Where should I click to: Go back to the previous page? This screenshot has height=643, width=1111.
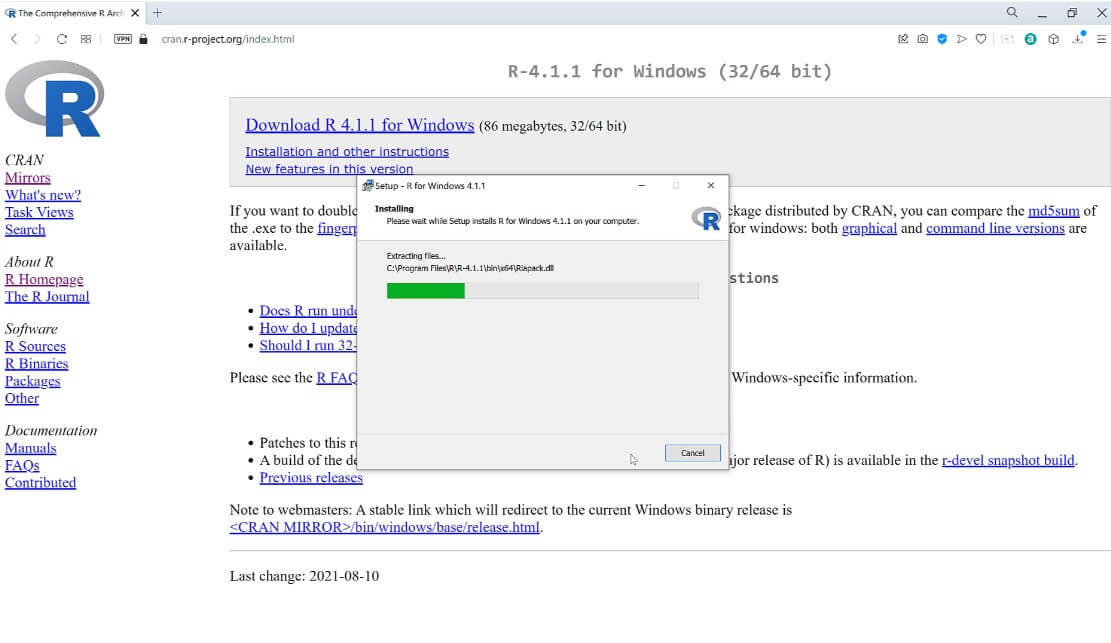click(x=14, y=39)
